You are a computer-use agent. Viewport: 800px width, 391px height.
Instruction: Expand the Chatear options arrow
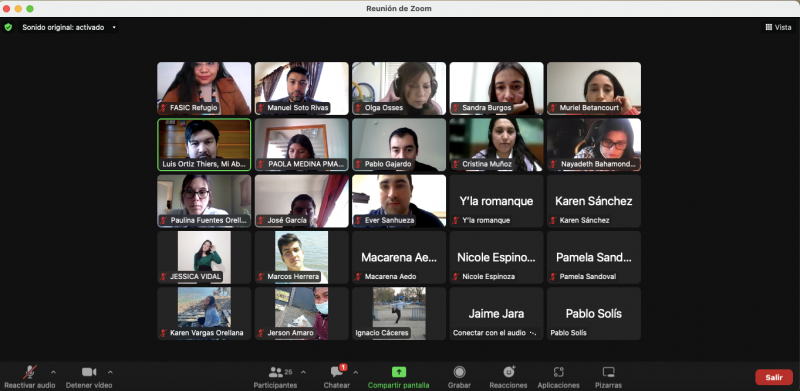click(x=356, y=372)
